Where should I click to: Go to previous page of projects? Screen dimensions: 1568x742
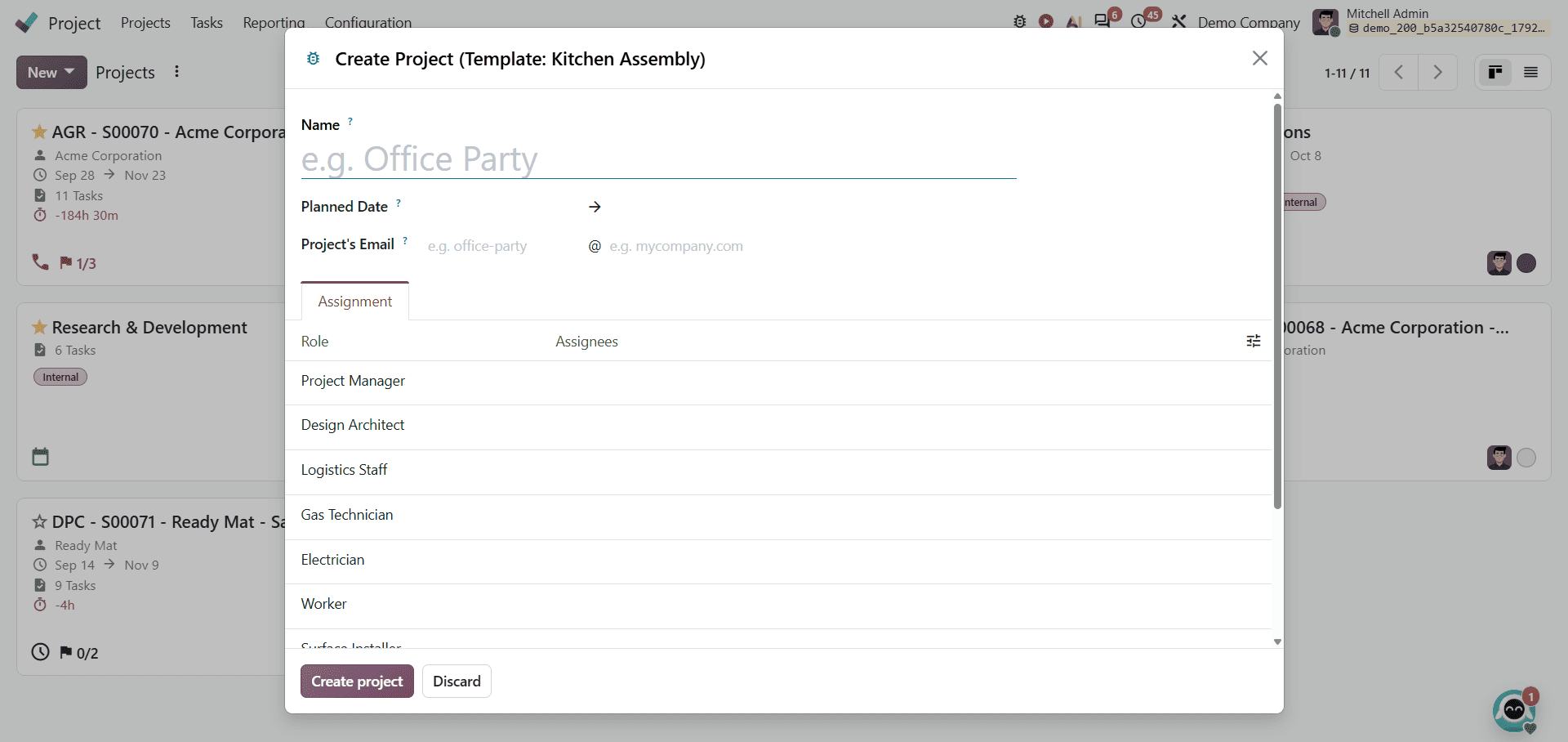coord(1399,73)
